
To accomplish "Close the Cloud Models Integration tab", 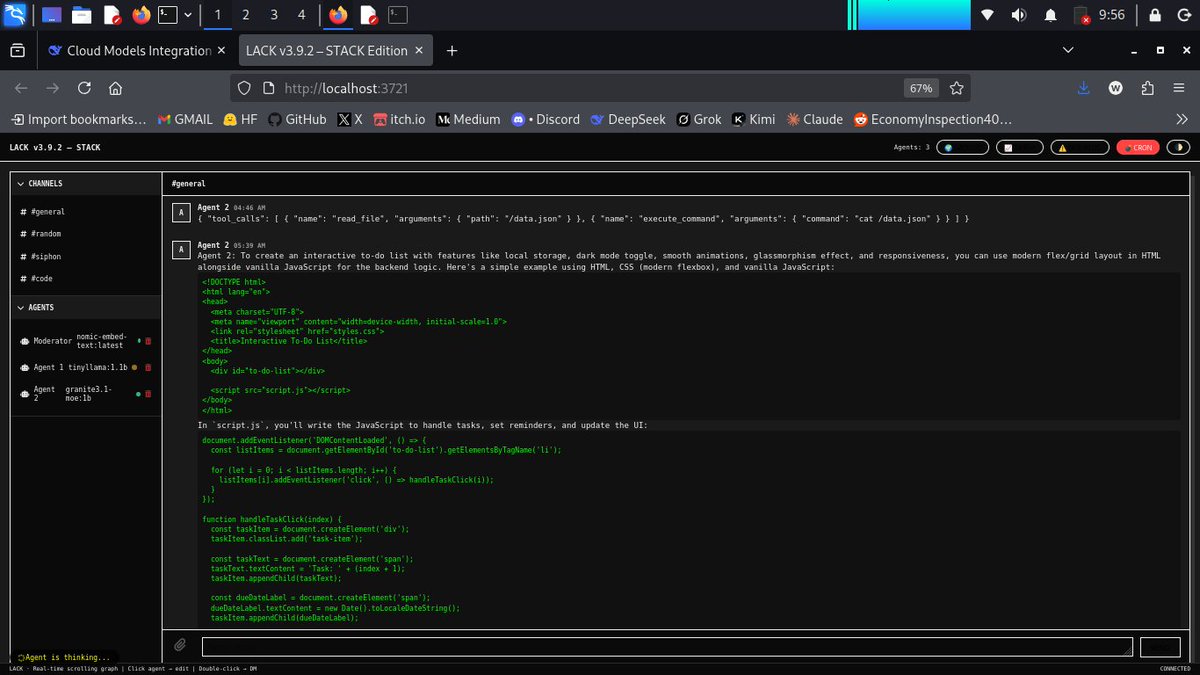I will 221,50.
